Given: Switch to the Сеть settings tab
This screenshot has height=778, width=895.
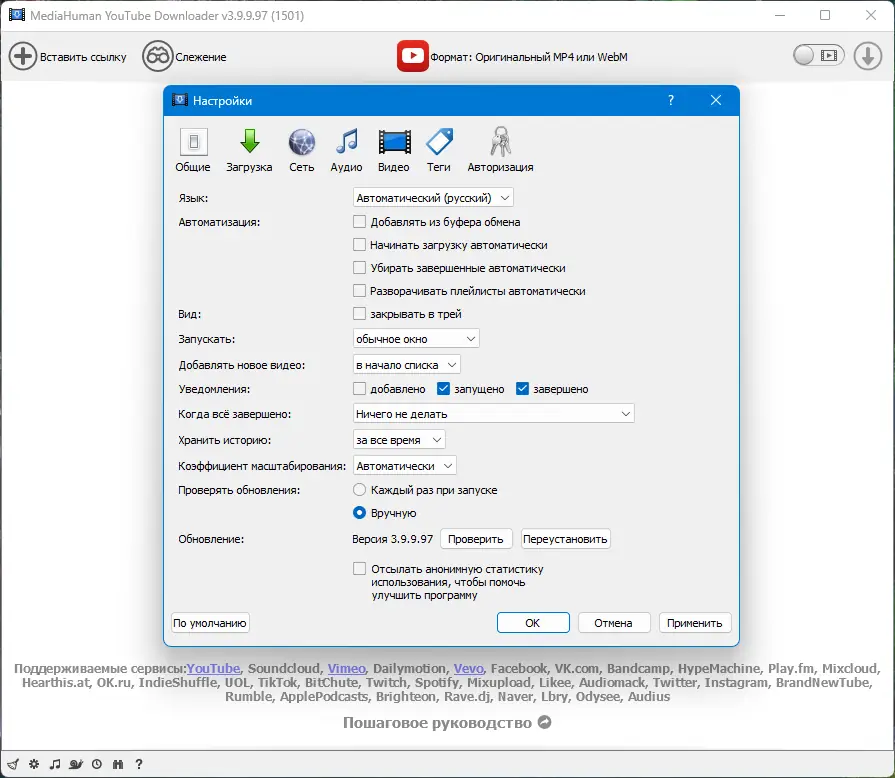Looking at the screenshot, I should [x=301, y=150].
